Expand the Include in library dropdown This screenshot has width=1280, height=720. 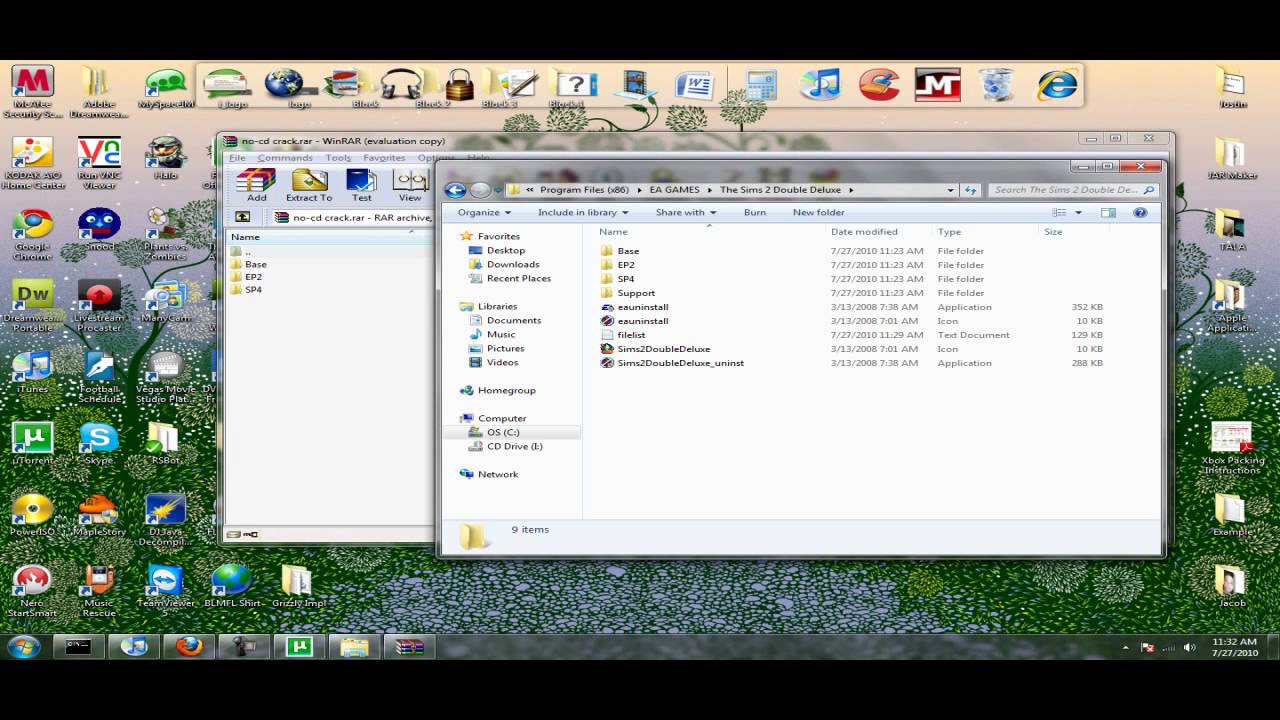coord(583,212)
